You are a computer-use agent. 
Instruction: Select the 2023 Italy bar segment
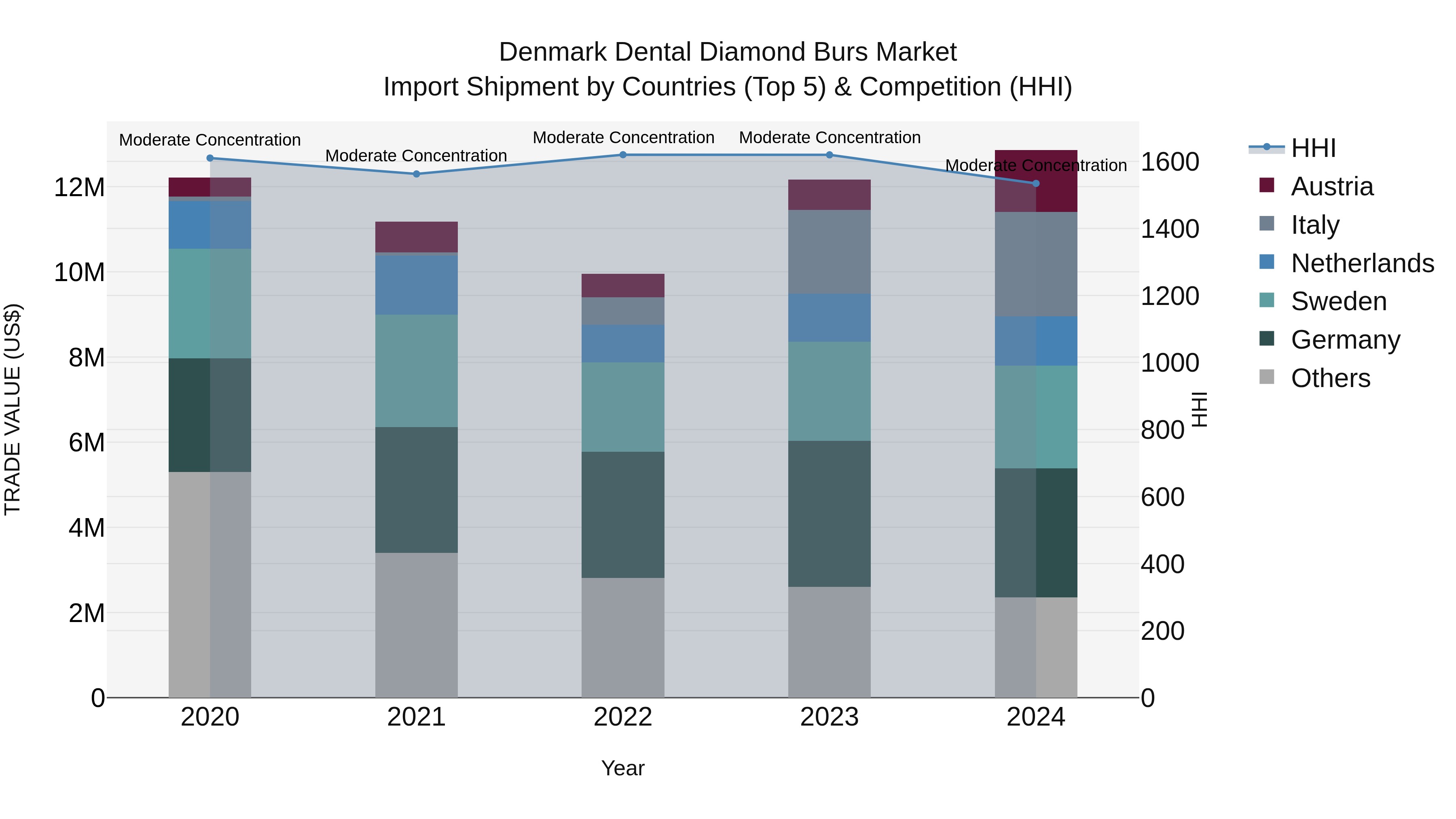tap(829, 252)
